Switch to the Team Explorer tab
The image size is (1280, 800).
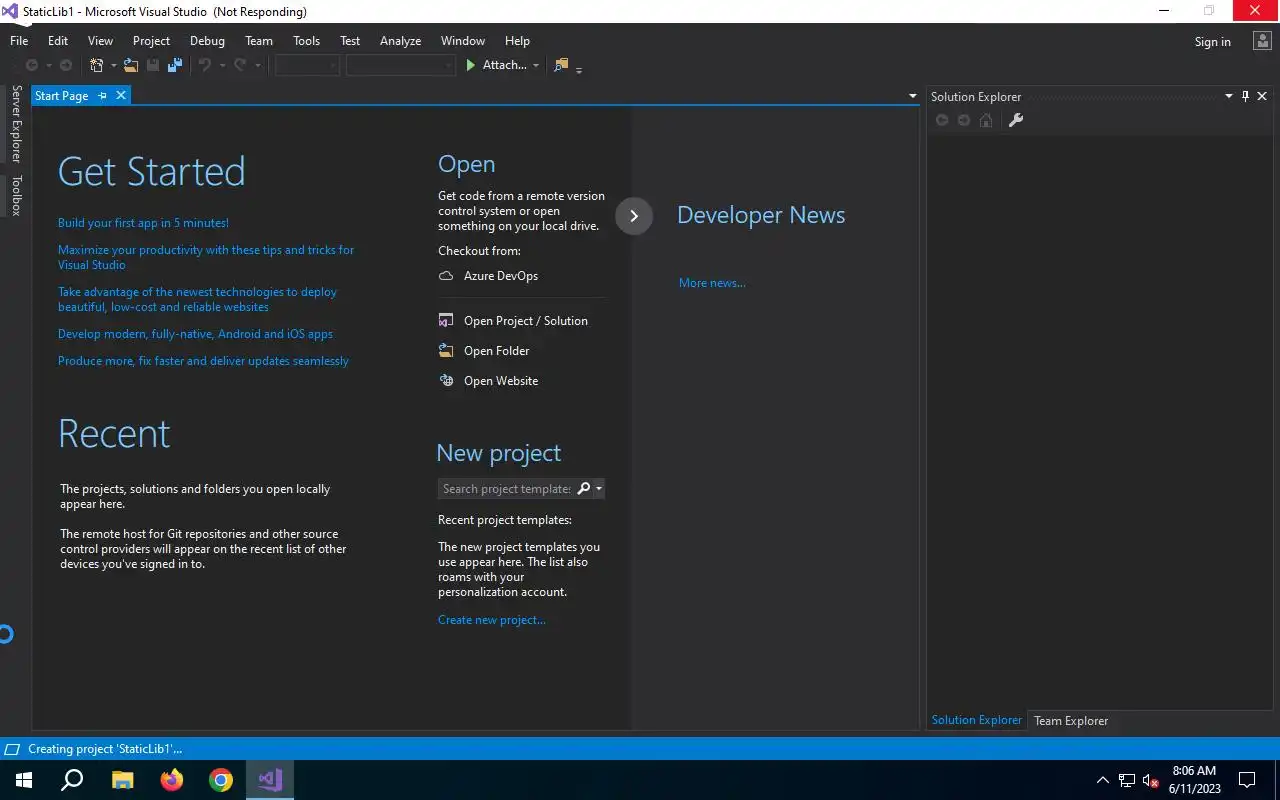point(1071,721)
